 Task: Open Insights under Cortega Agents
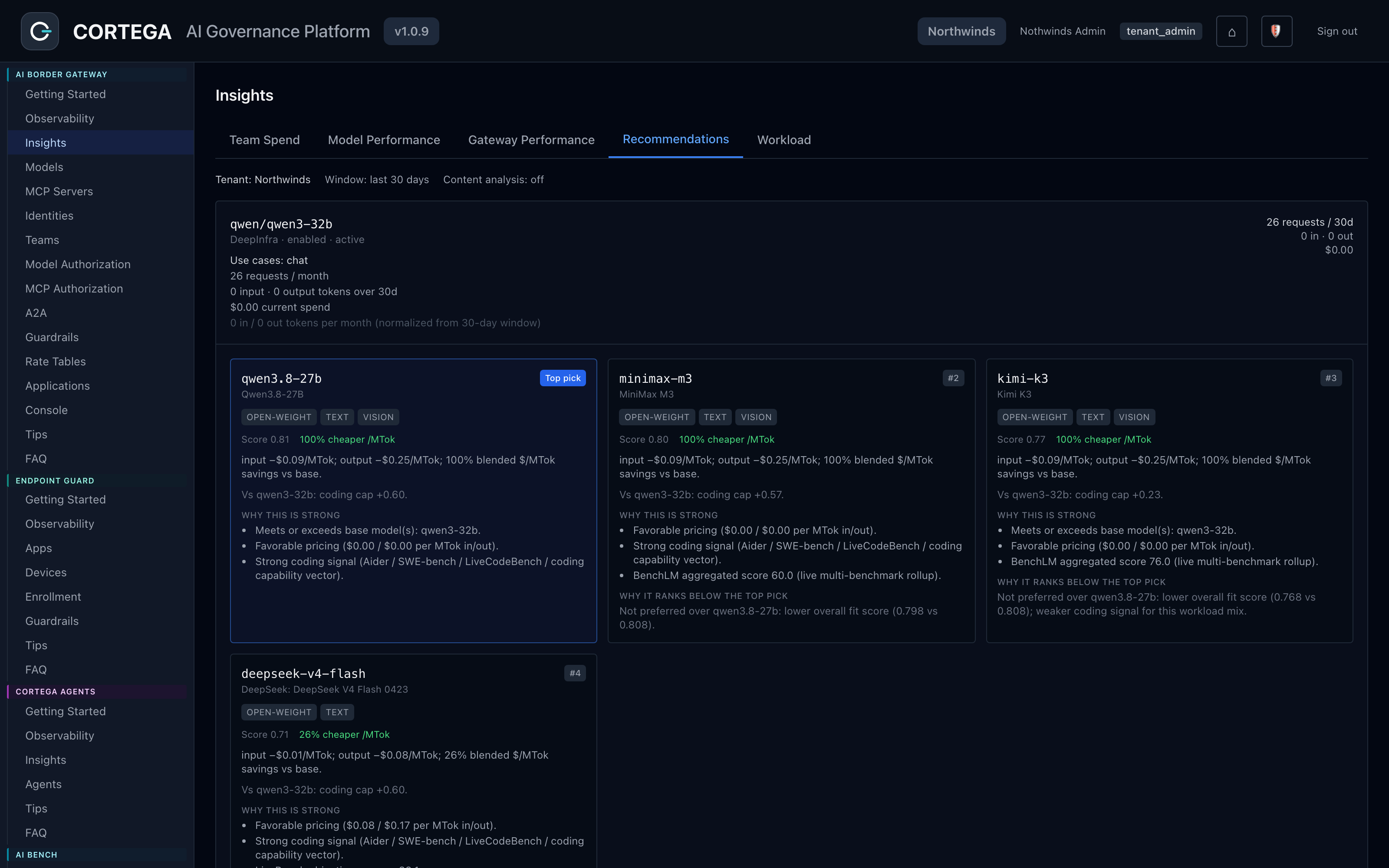(100, 760)
